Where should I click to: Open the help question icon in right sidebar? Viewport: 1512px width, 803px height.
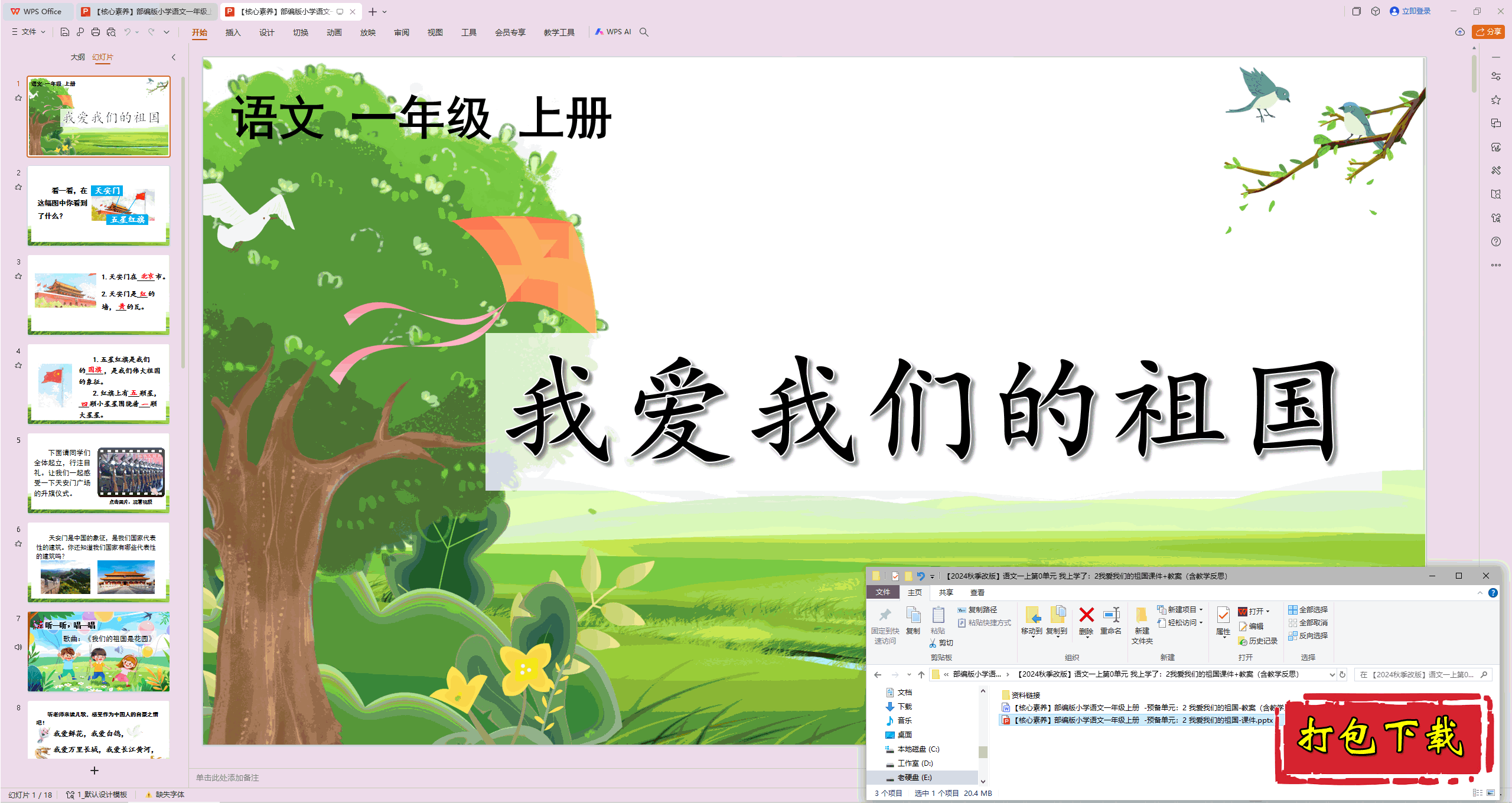click(1495, 241)
